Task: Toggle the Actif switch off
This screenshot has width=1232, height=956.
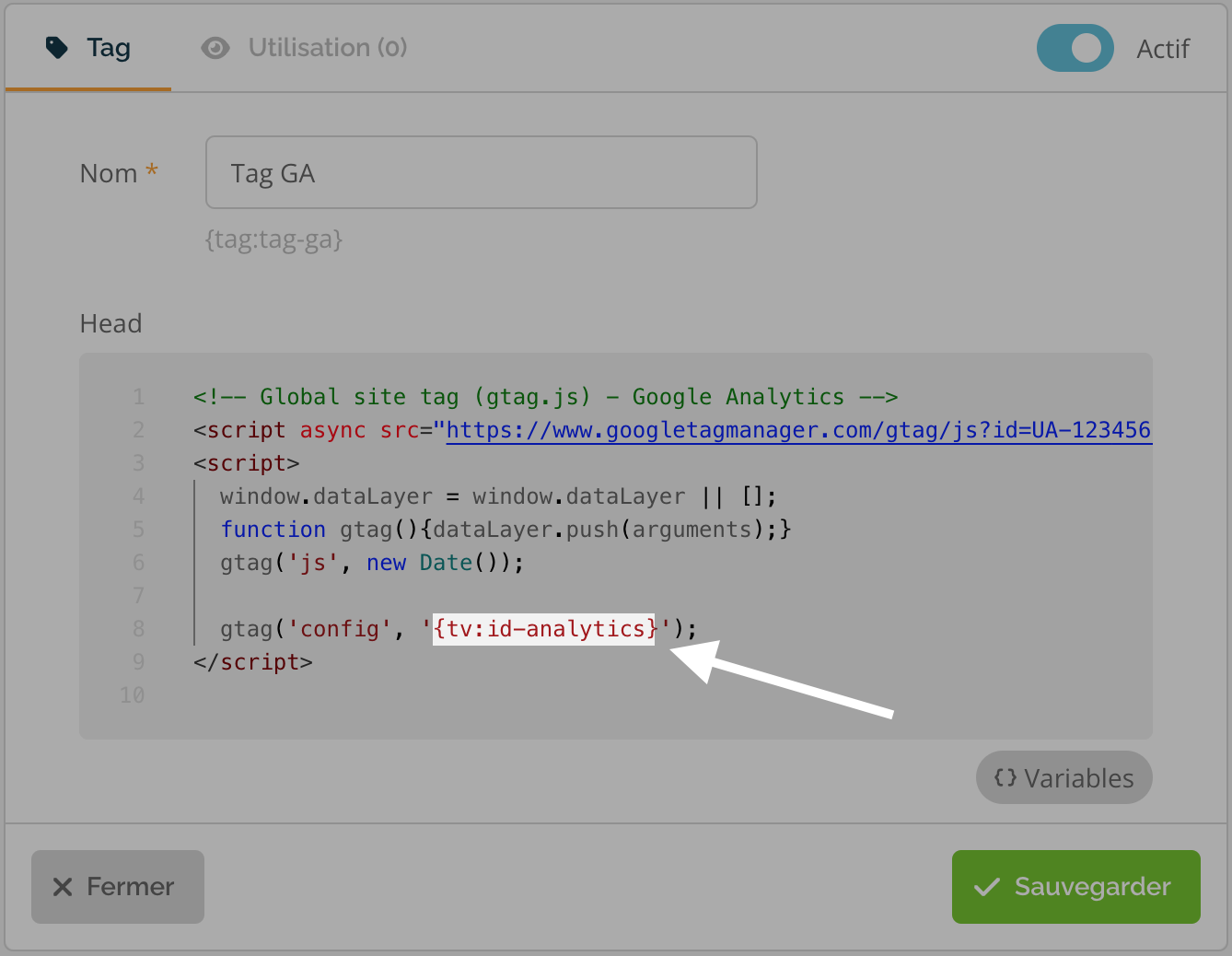Action: [x=1075, y=48]
